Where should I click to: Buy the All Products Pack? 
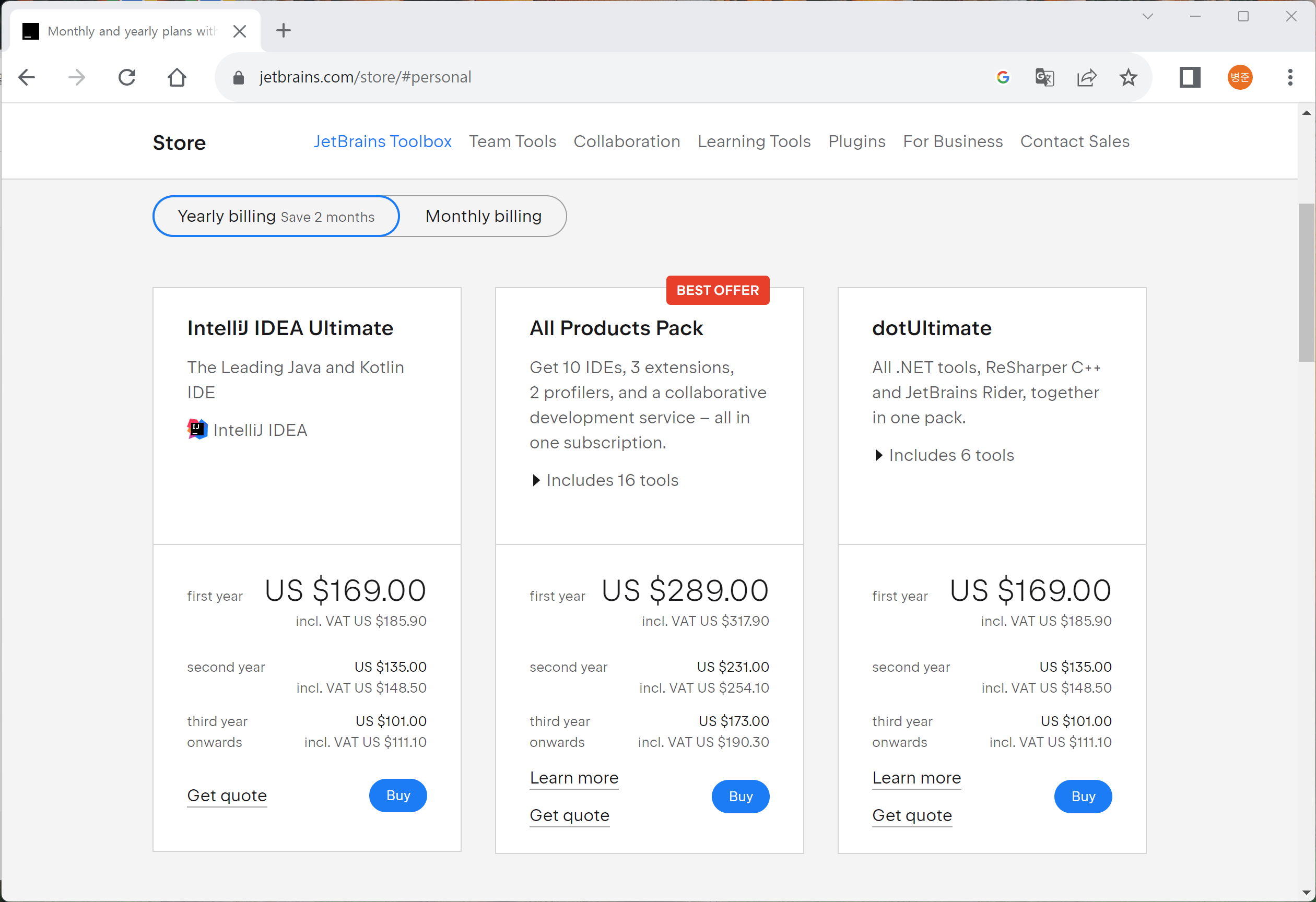[x=740, y=796]
